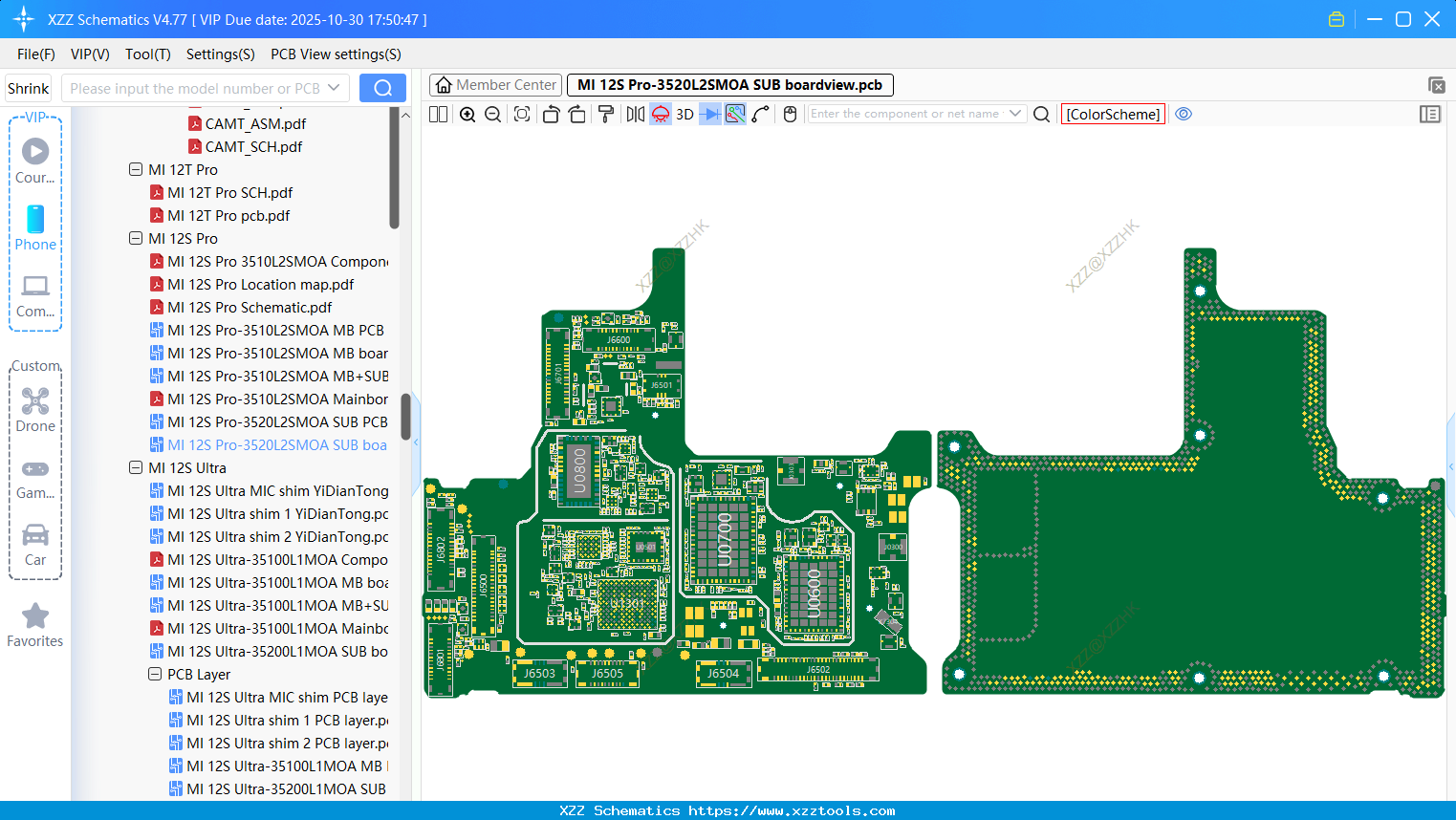Screen dimensions: 1456x820
Task: Select the Zoom In tool
Action: coord(467,114)
